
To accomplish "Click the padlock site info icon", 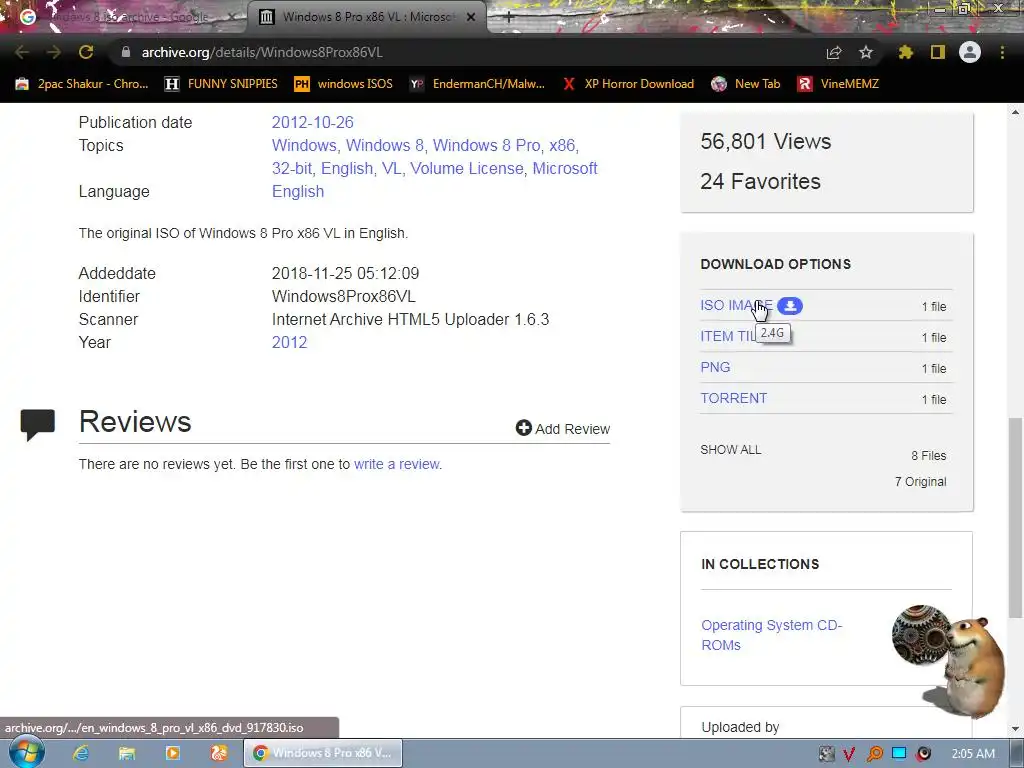I will (126, 52).
